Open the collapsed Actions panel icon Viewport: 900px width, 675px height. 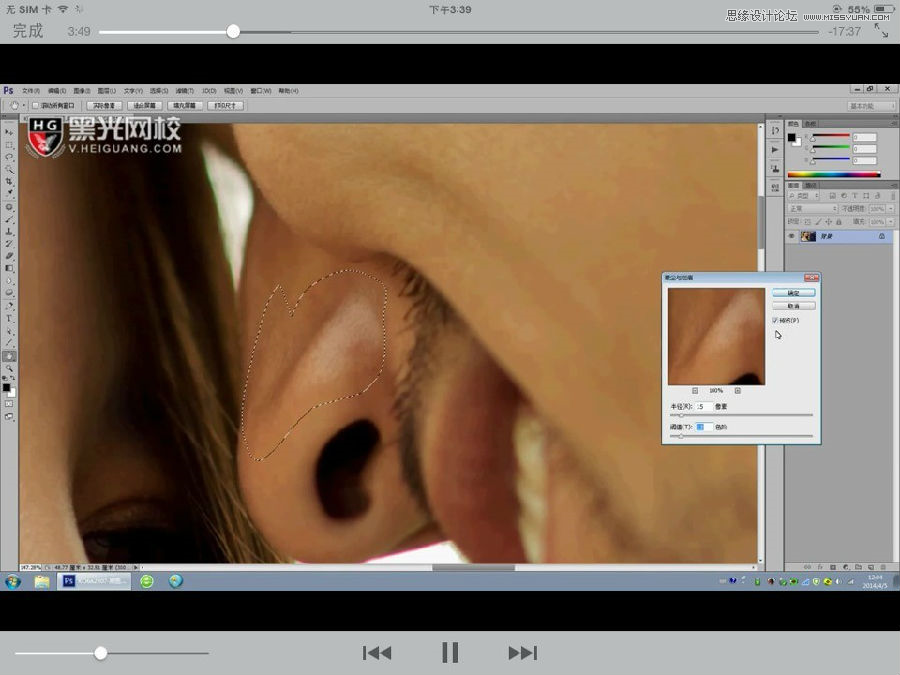tap(775, 150)
